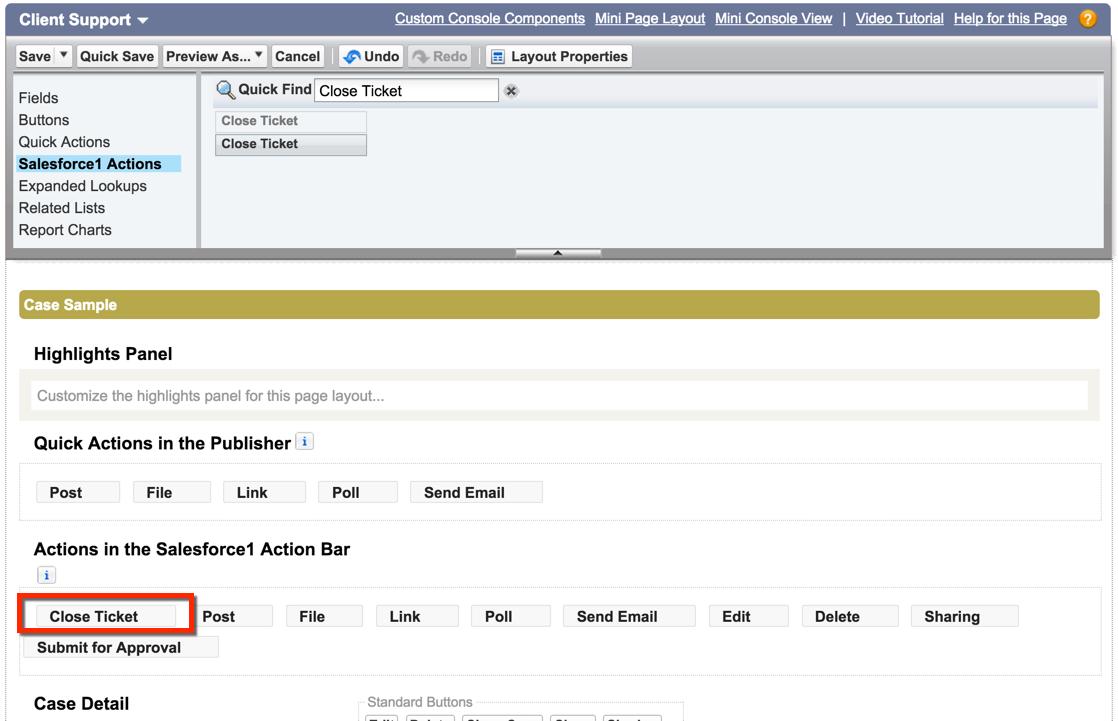The width and height of the screenshot is (1118, 721).
Task: Click the Quick Find magnifier icon
Action: (x=226, y=90)
